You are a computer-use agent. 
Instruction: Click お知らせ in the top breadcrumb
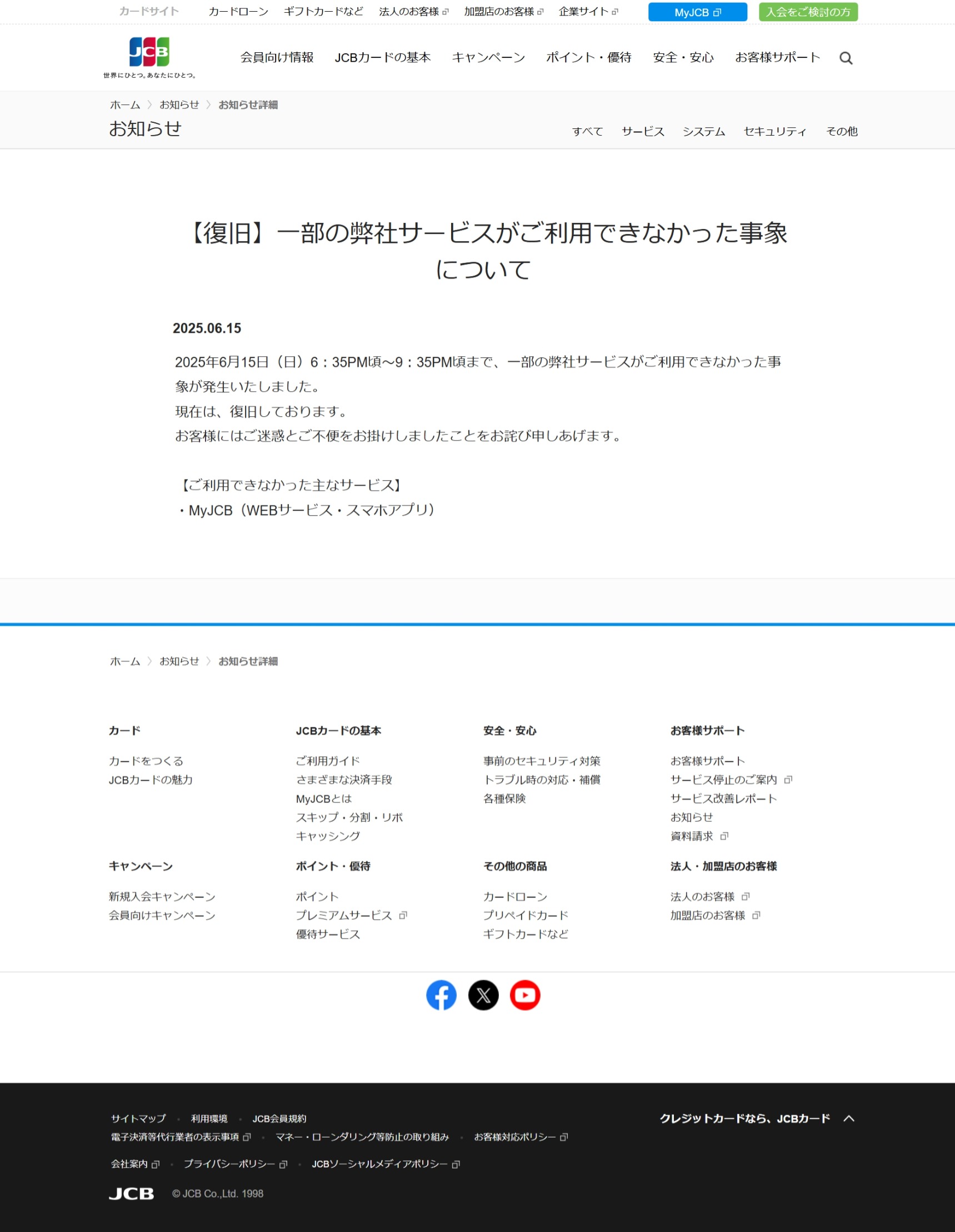tap(179, 105)
